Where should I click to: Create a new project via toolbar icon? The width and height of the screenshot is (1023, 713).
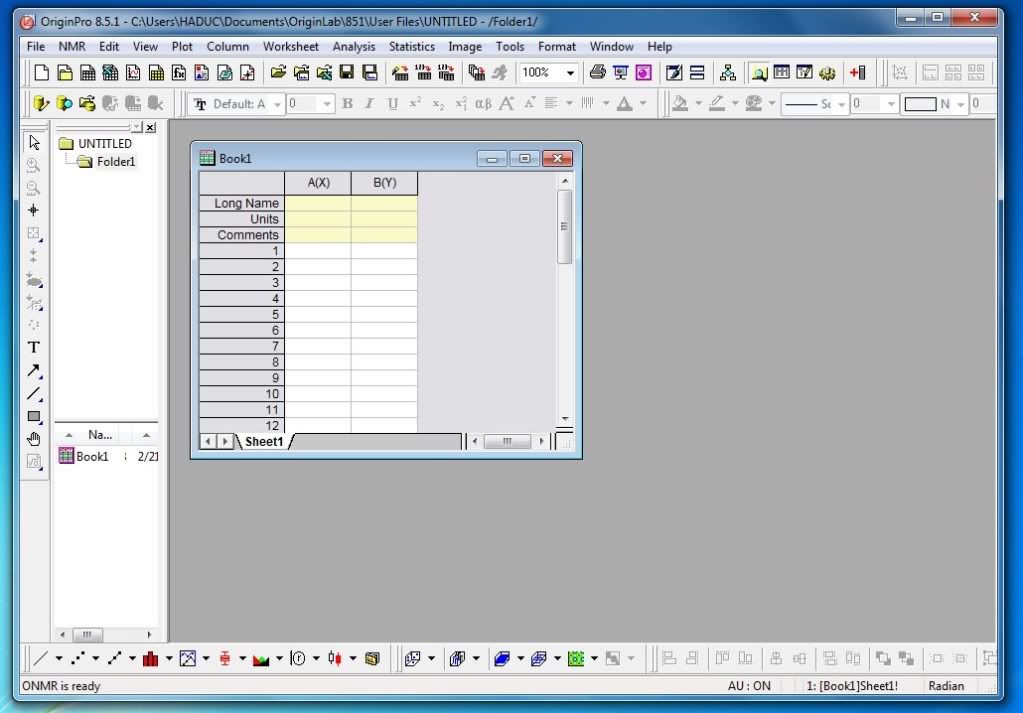42,72
